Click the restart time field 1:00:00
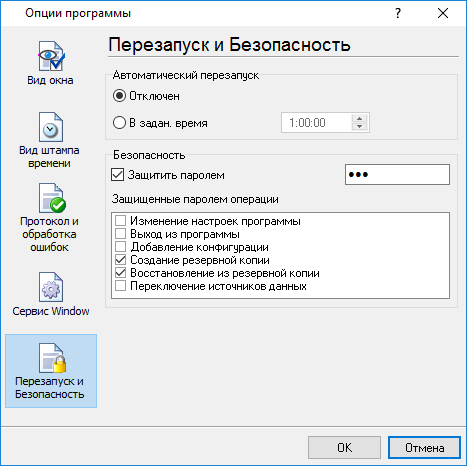This screenshot has height=466, width=467. coord(316,123)
